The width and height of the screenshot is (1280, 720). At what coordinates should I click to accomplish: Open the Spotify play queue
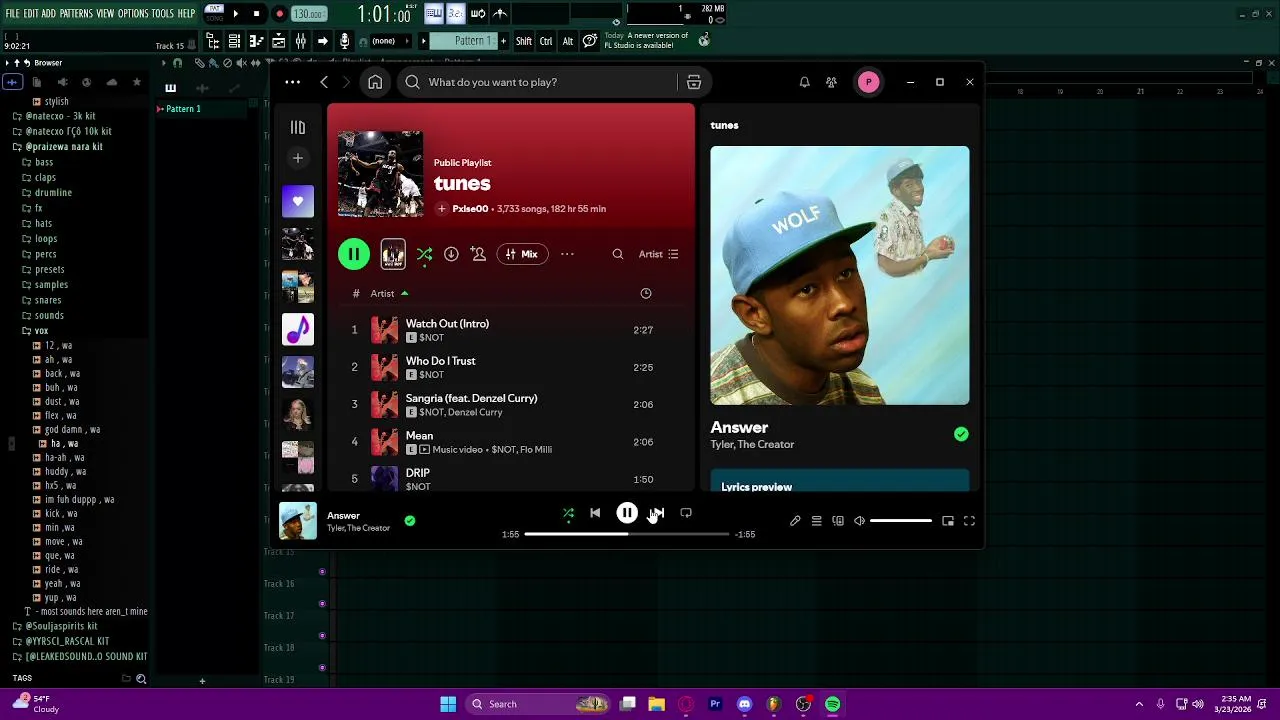point(816,521)
